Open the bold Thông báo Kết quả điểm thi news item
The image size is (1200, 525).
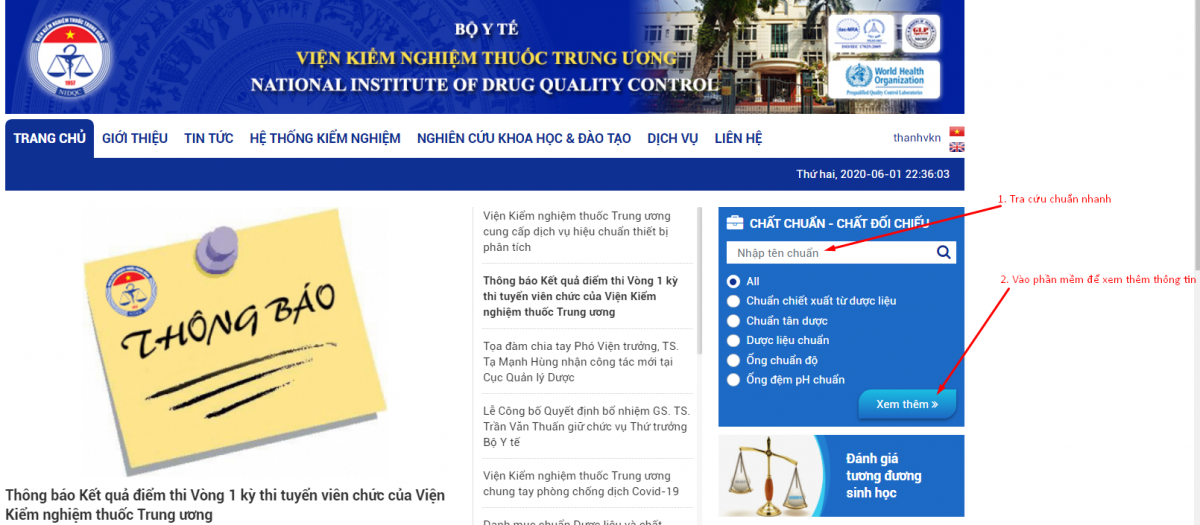pyautogui.click(x=583, y=296)
